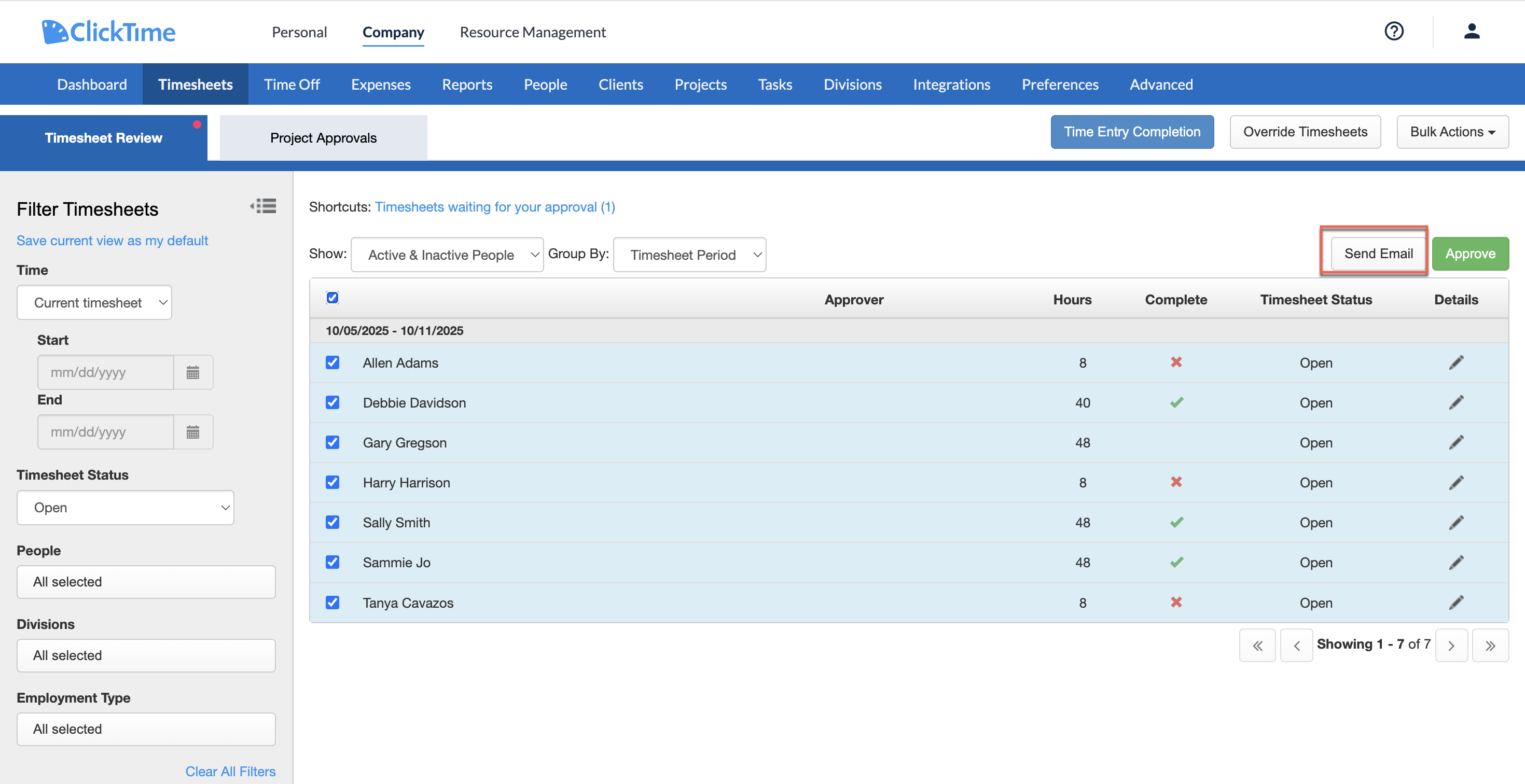The image size is (1525, 784).
Task: Click the Send Email button
Action: point(1377,253)
